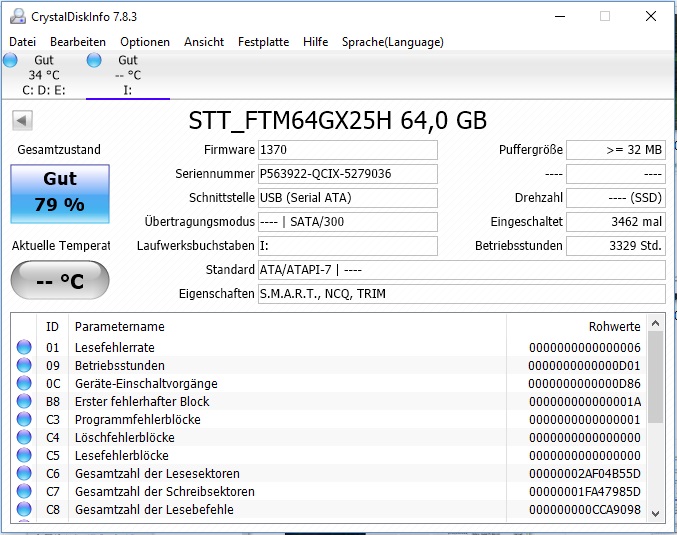Click status orb for Programmfehlerblöcke row
Screen dimensions: 677x535
point(24,419)
